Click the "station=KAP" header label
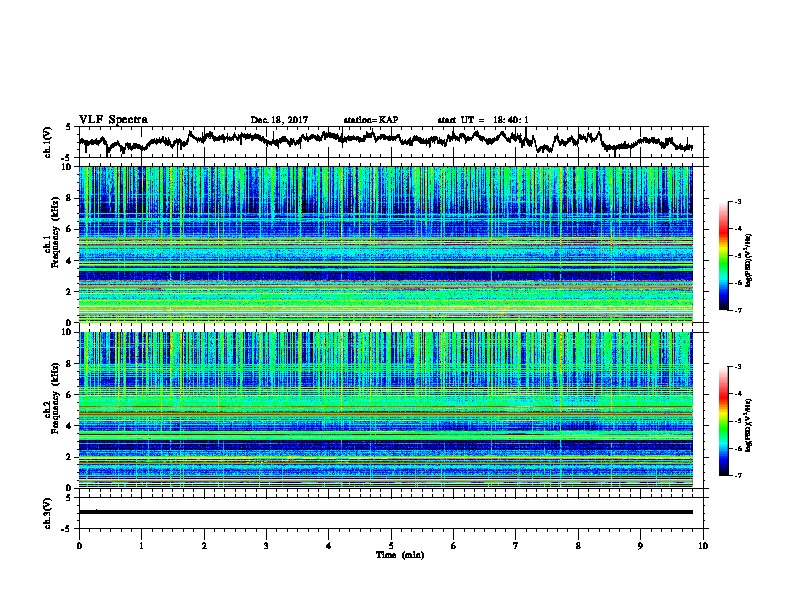The image size is (792, 612). 371,120
